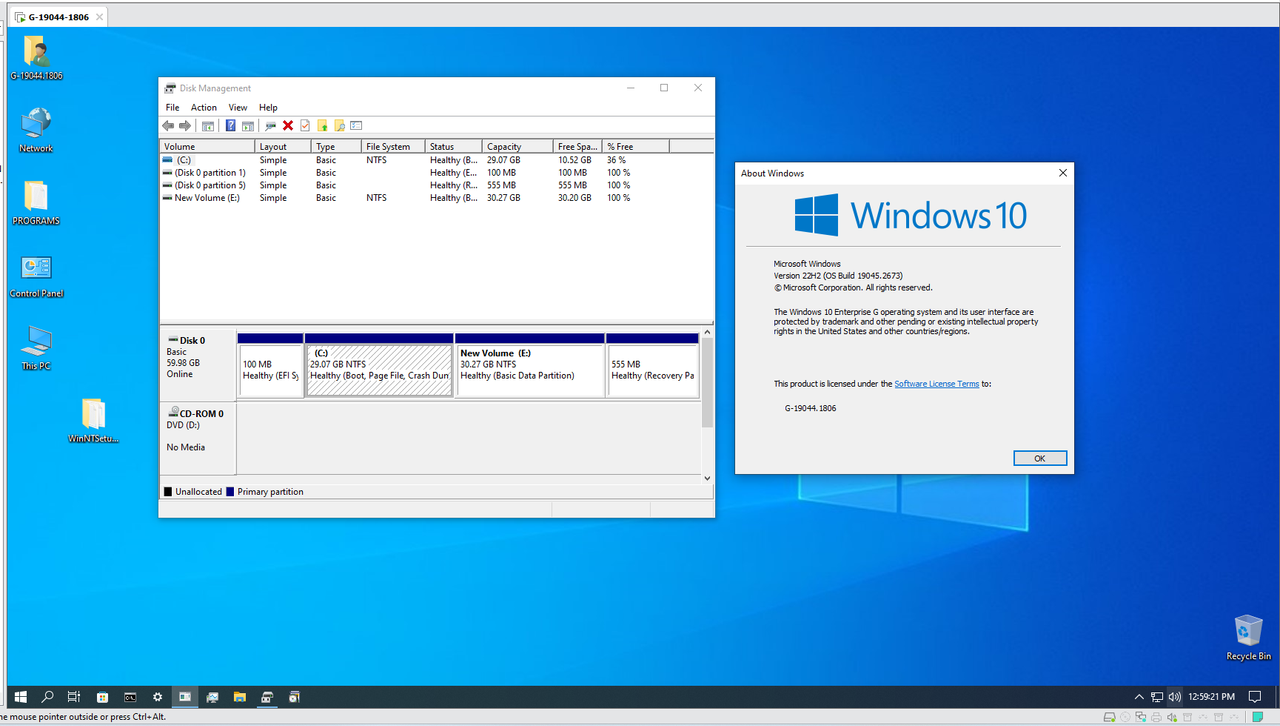This screenshot has width=1280, height=726.
Task: Click the Connect/Refresh disk toolbar icon
Action: [x=270, y=126]
